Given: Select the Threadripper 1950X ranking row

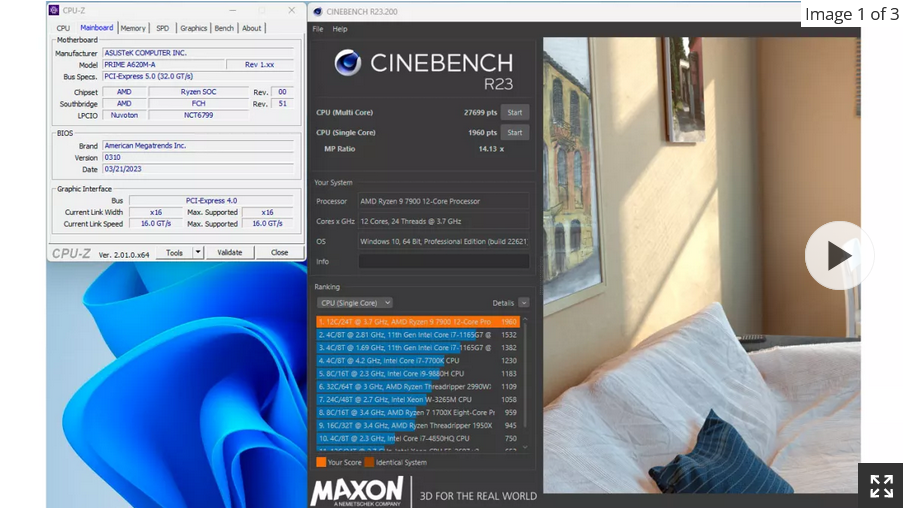Looking at the screenshot, I should tap(418, 426).
